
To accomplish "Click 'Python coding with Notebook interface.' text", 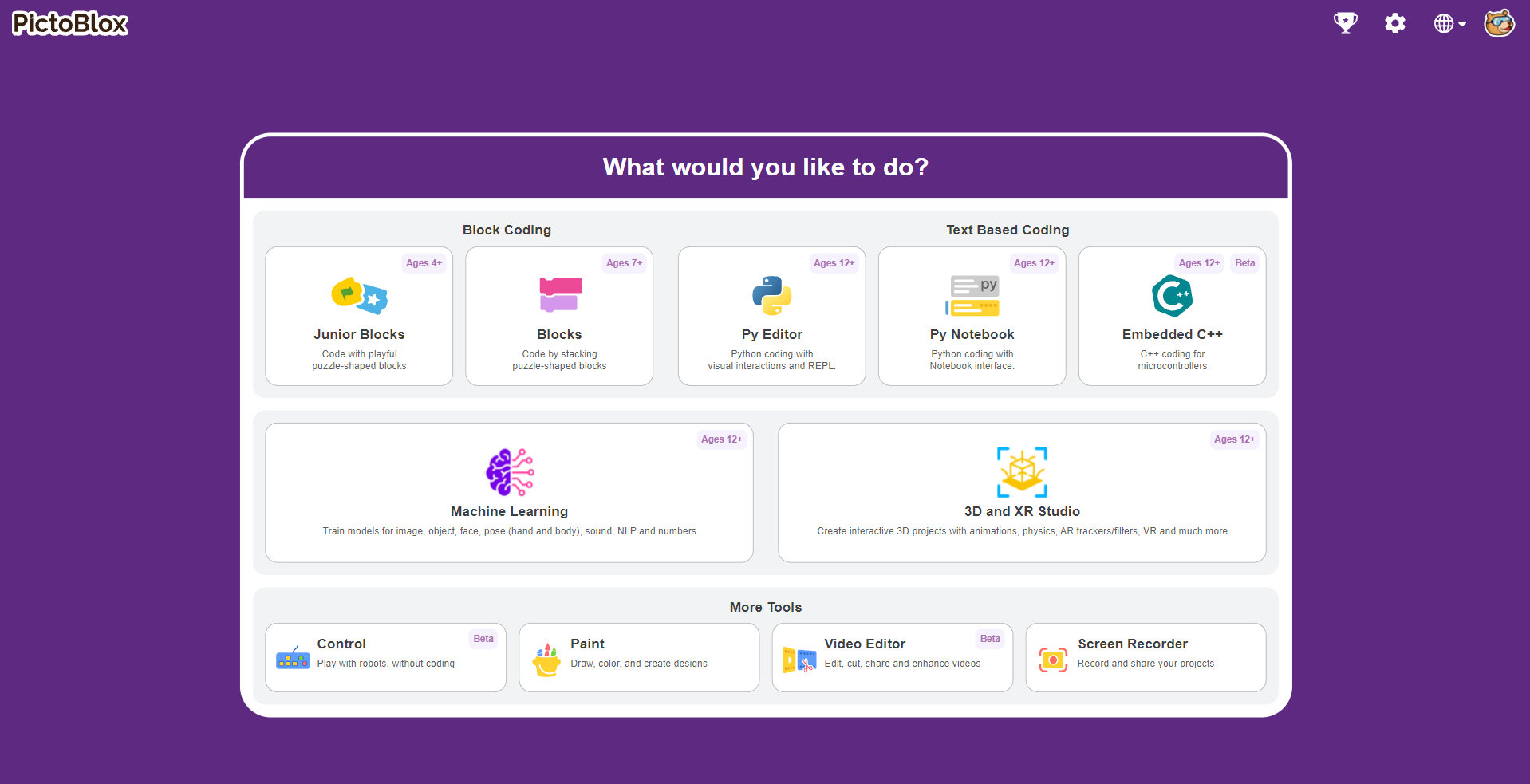I will (972, 360).
